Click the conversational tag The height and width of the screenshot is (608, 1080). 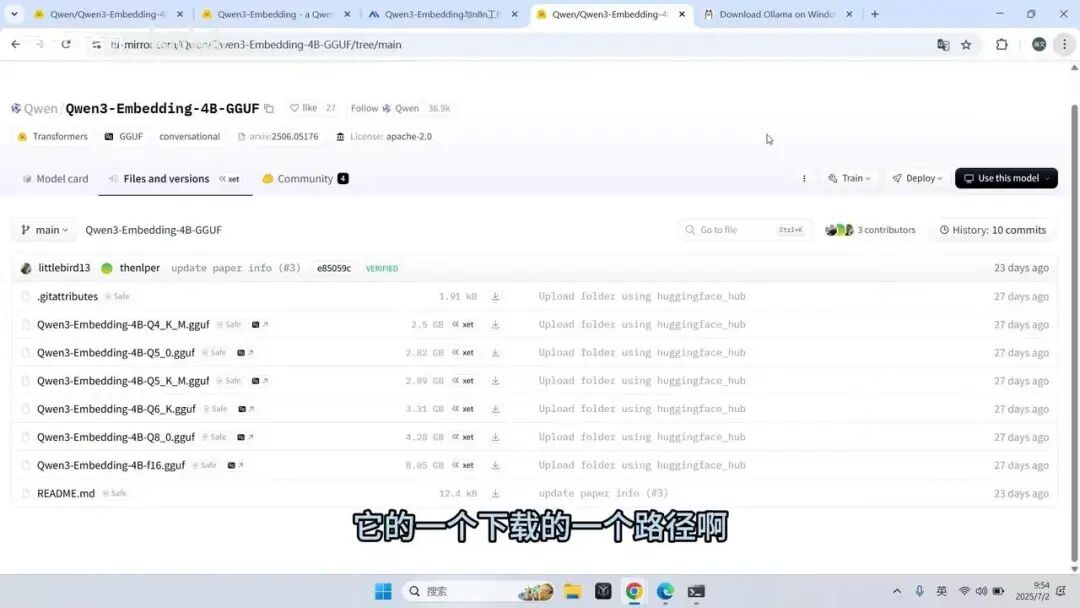[x=189, y=136]
